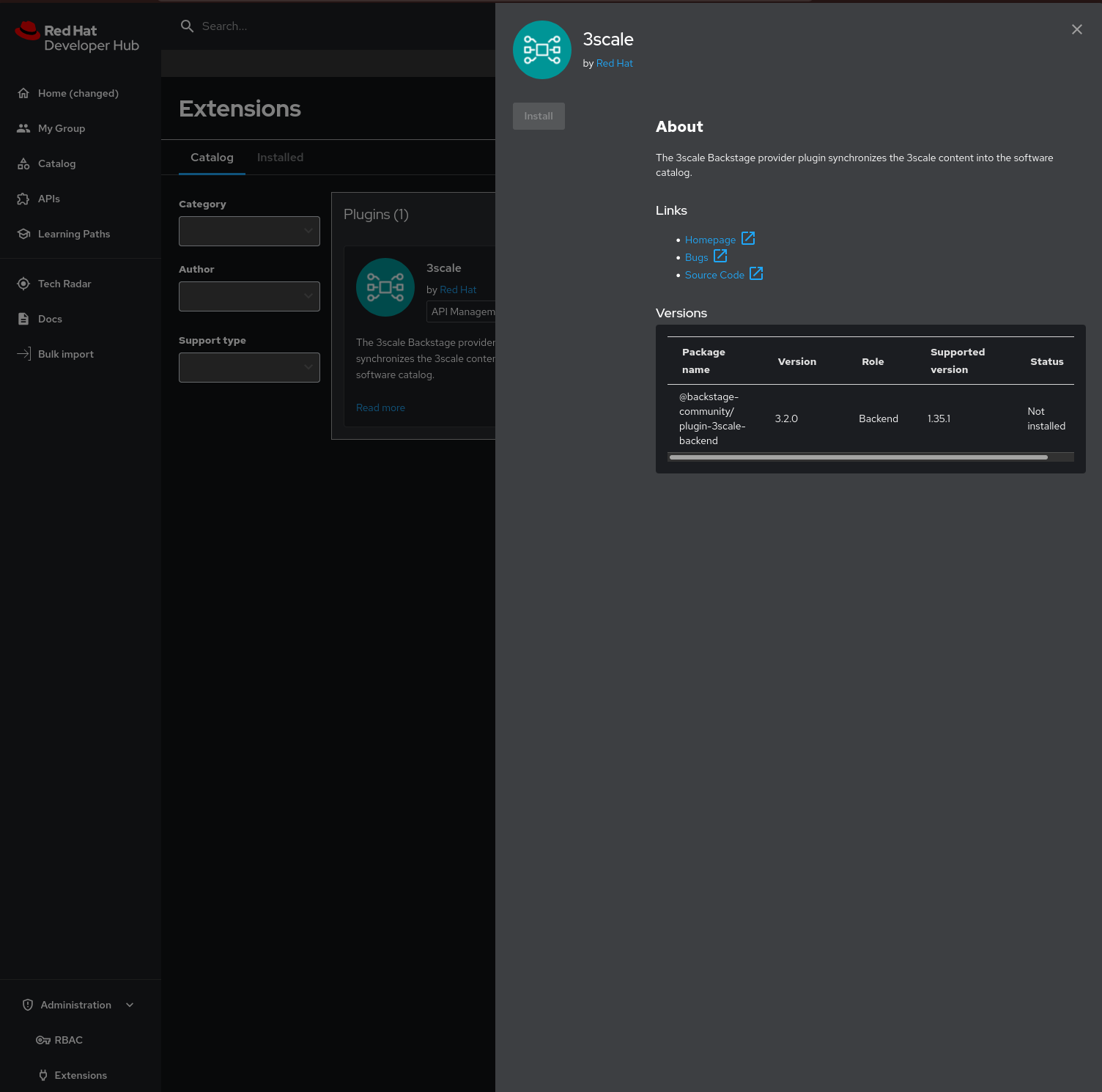Viewport: 1102px width, 1092px height.
Task: Click Read more on the 3scale card
Action: click(x=380, y=407)
